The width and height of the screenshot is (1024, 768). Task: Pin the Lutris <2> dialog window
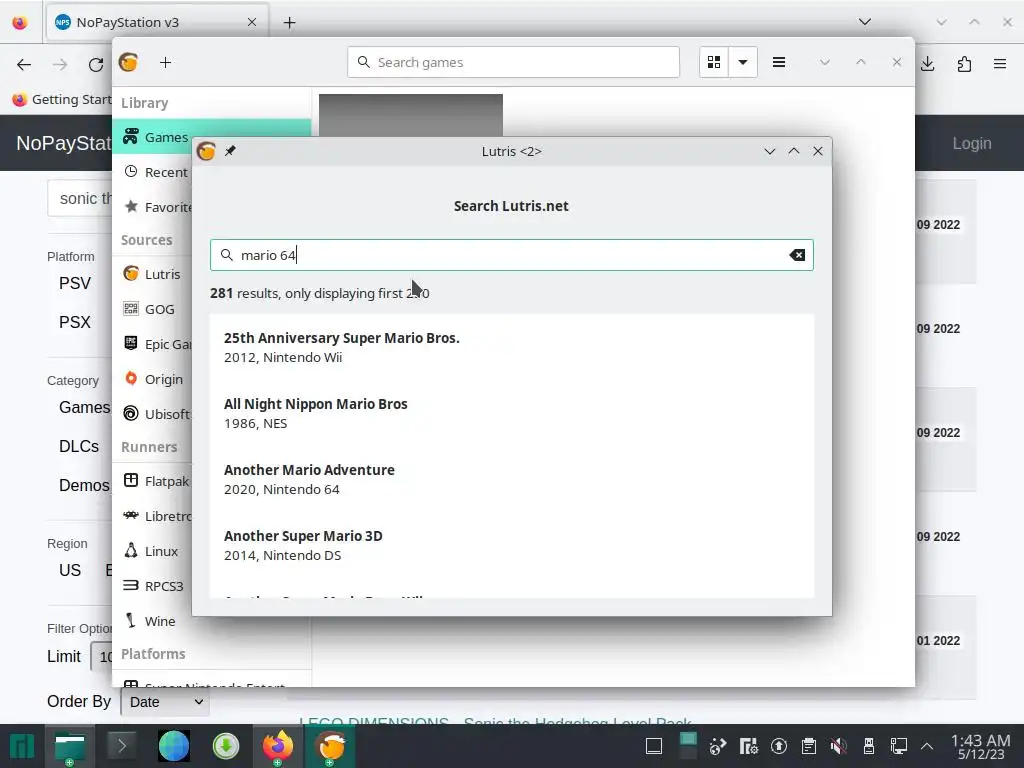[x=230, y=152]
